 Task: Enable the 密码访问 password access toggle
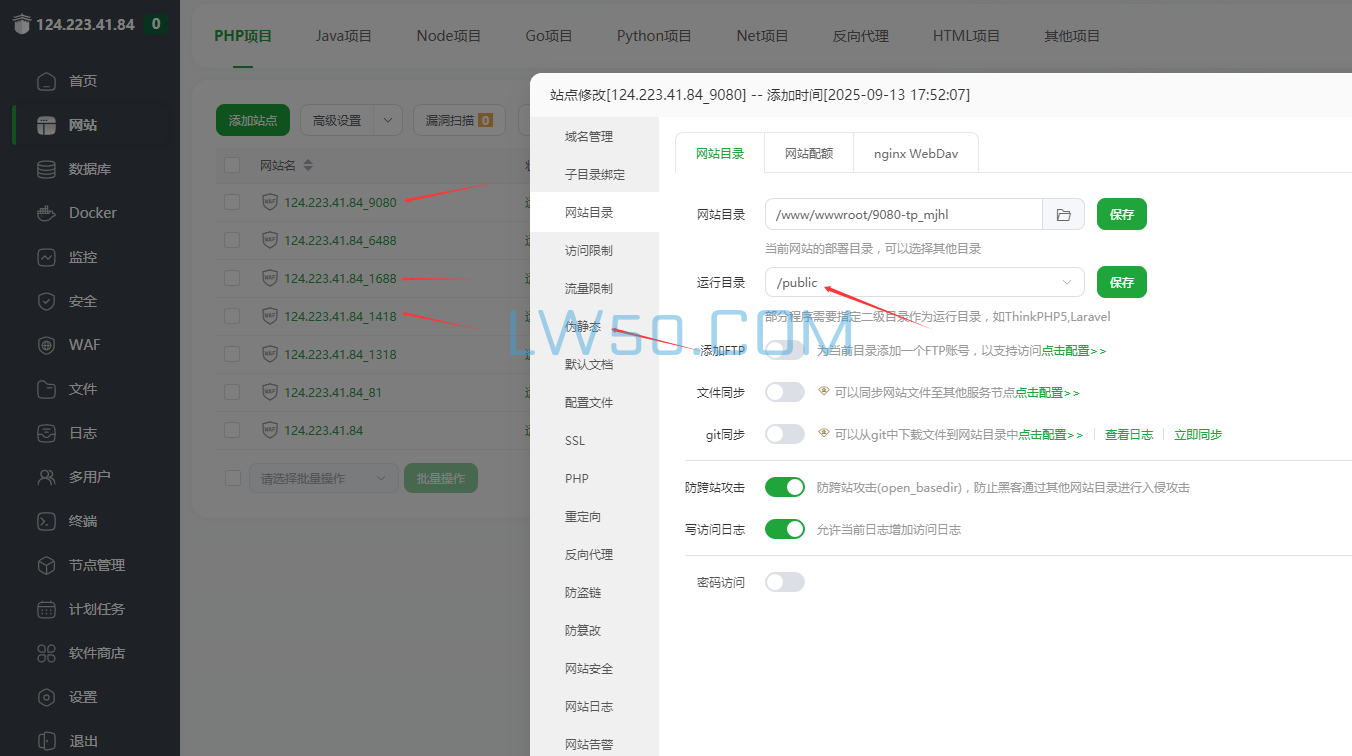[x=785, y=581]
